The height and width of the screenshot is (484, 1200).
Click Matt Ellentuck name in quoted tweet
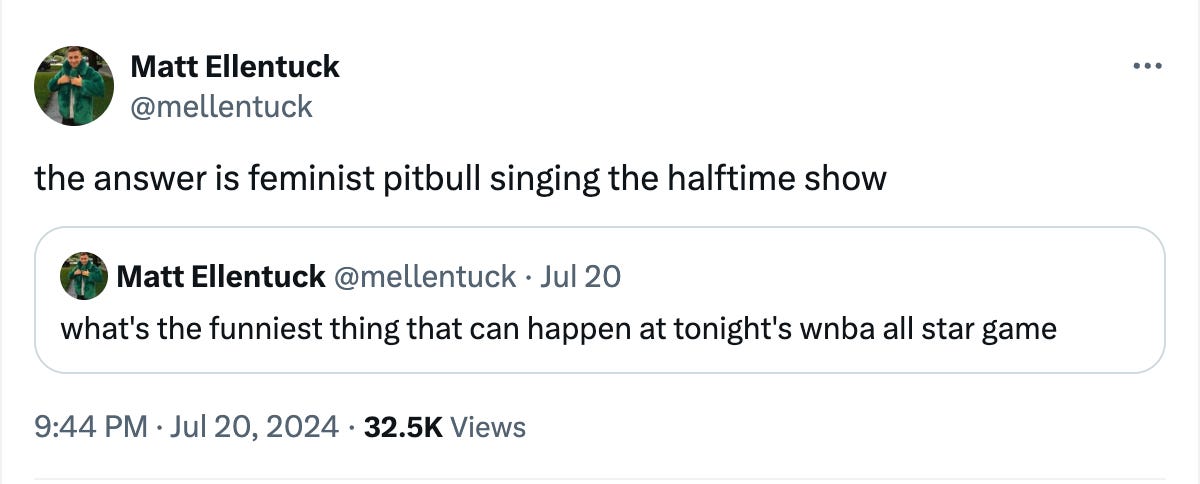tap(221, 276)
